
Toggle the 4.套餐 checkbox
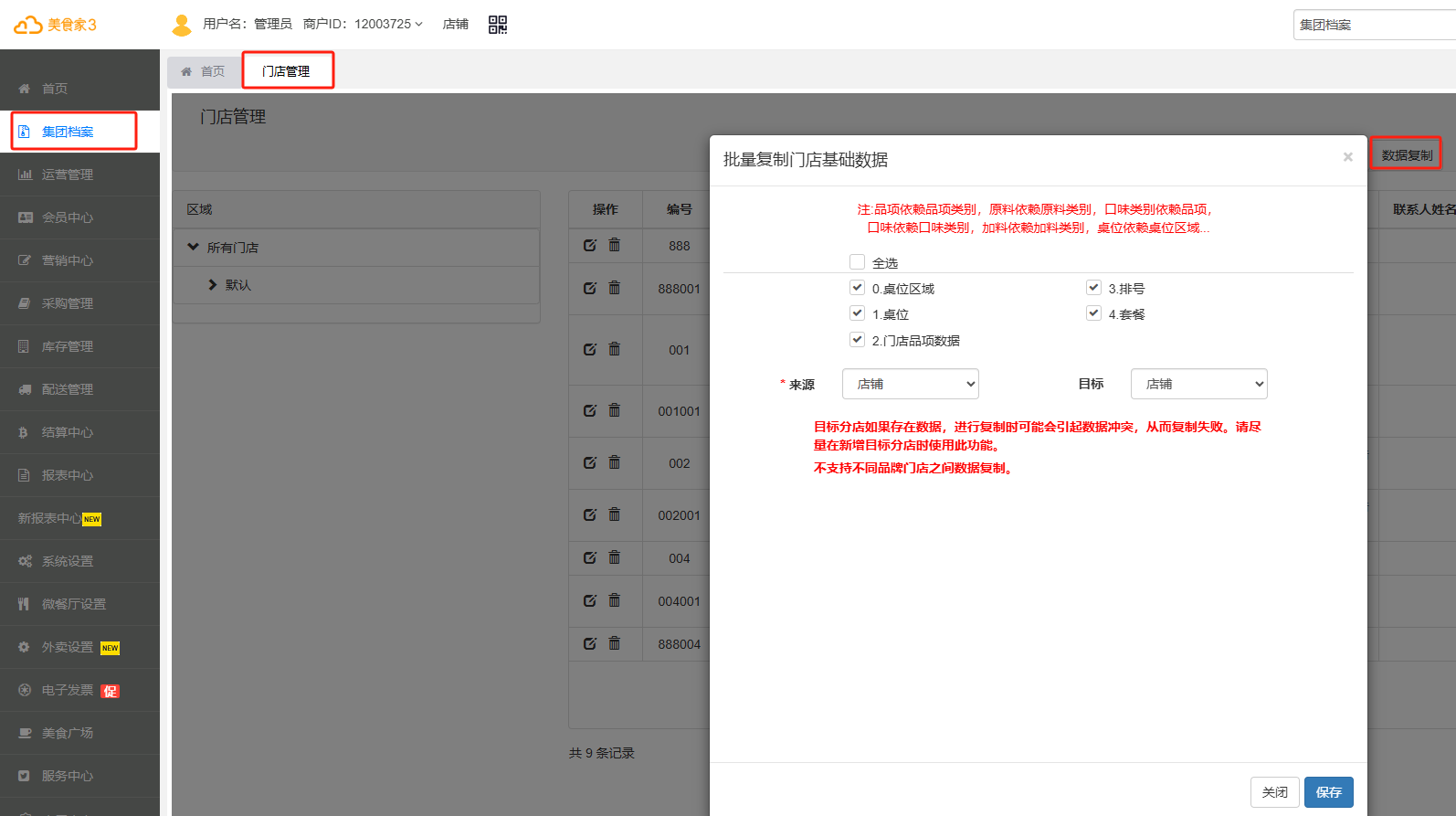click(1093, 313)
